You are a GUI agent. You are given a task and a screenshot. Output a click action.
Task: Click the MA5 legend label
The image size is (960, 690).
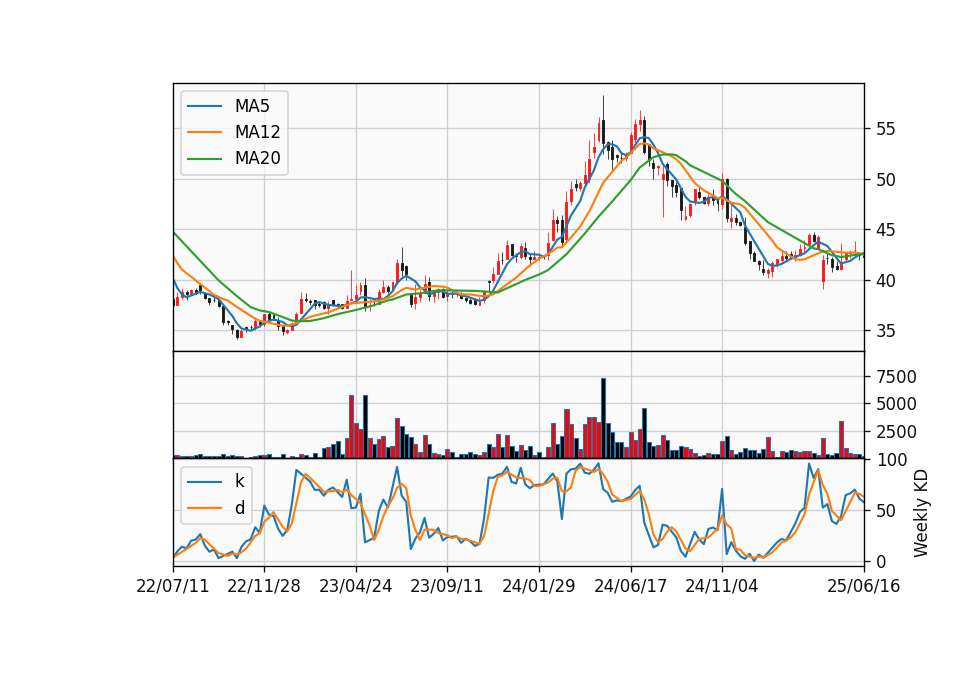[252, 106]
